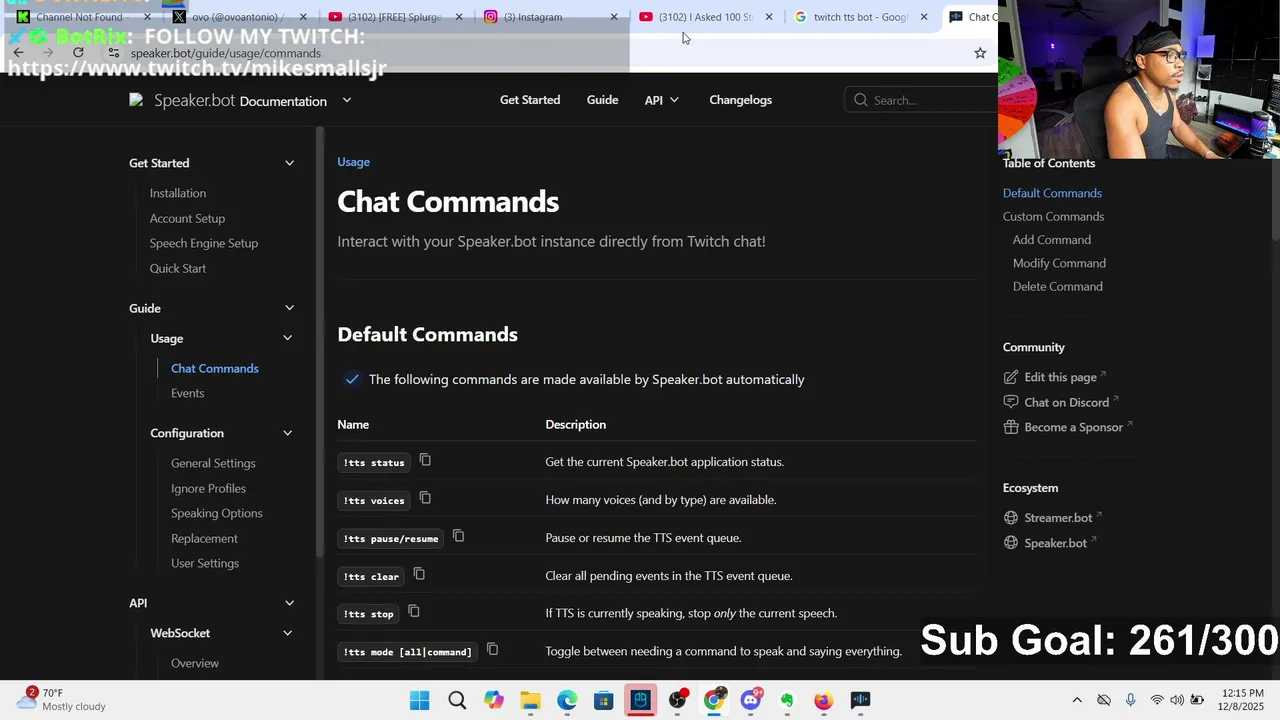Click the Streamer.bot globe icon
Screen dimensions: 1280x720
[x=1011, y=518]
